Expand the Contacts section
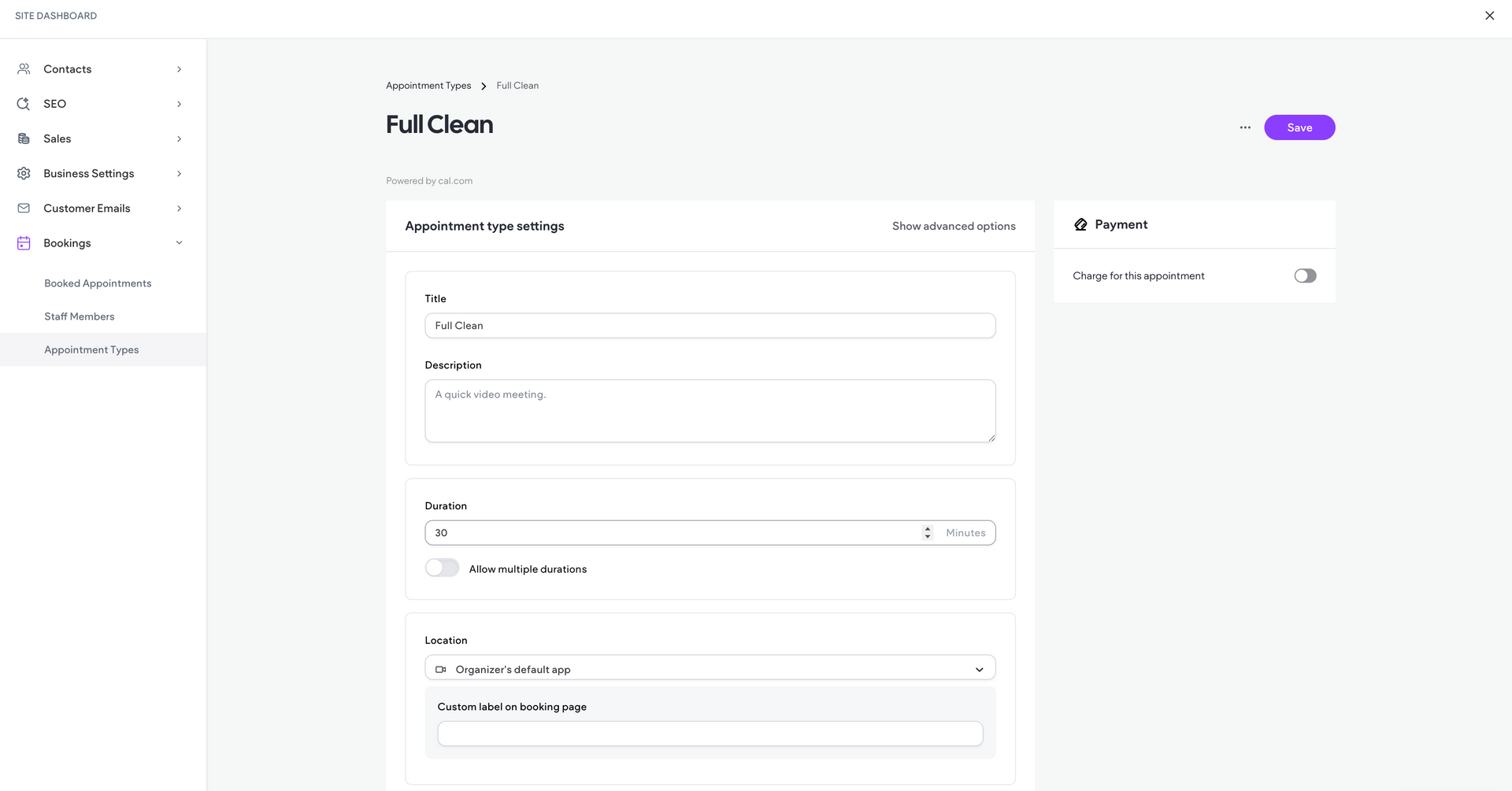The width and height of the screenshot is (1512, 791). [x=179, y=69]
